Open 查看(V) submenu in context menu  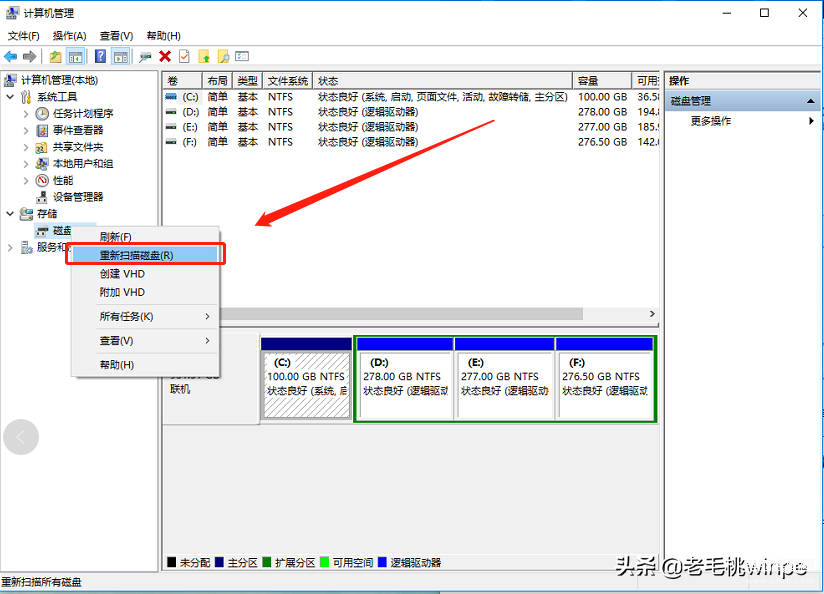[146, 341]
